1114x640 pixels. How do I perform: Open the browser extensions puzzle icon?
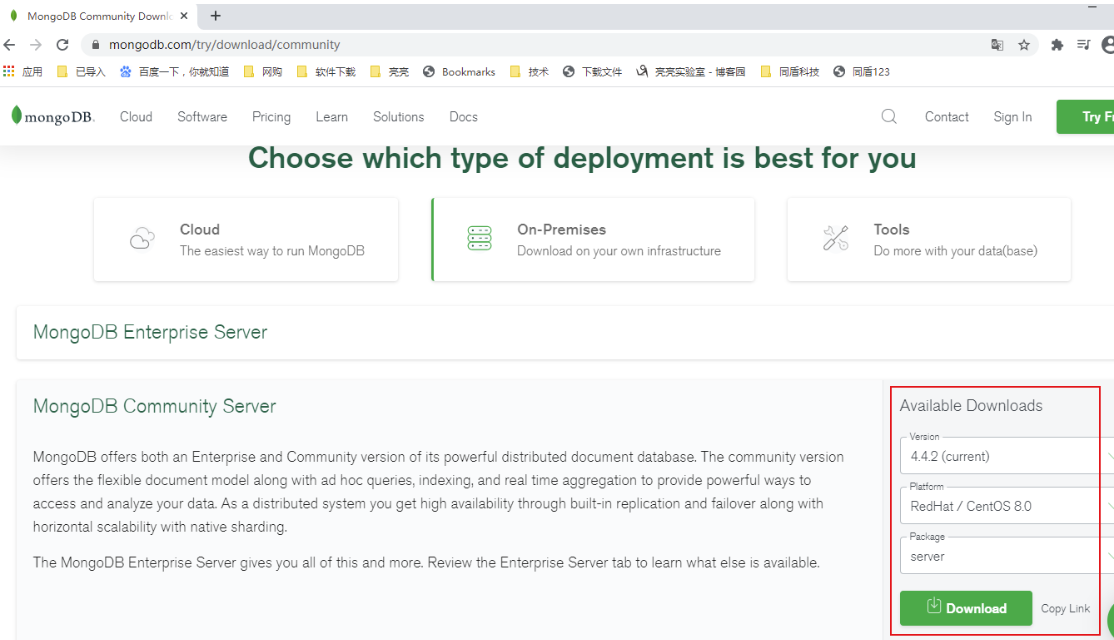pyautogui.click(x=1057, y=45)
